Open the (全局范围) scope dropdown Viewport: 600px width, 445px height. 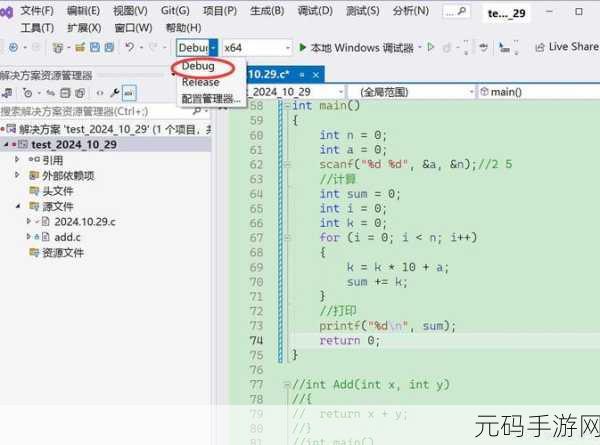411,92
